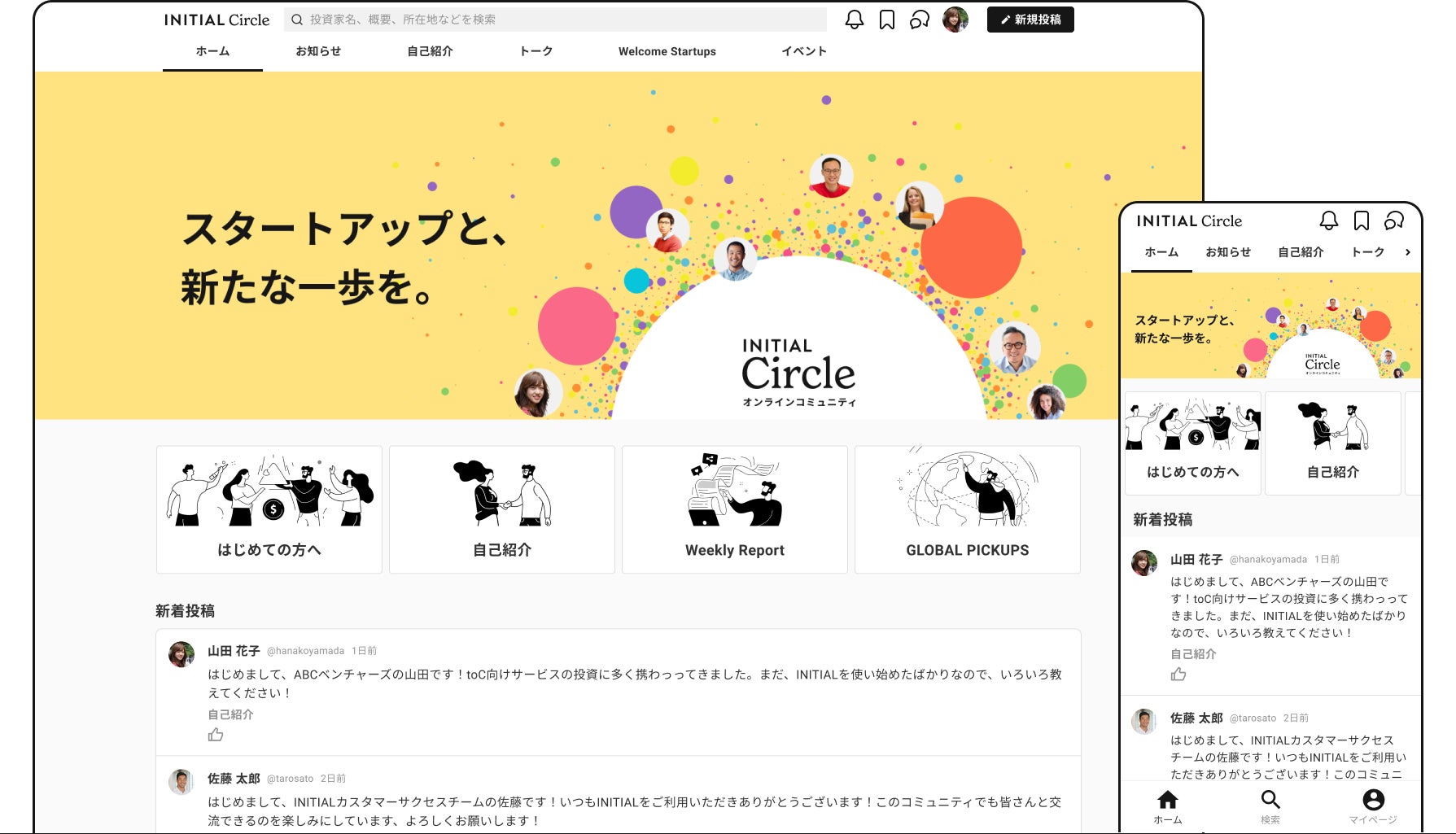Viewport: 1456px width, 834px height.
Task: Open the Welcome Startups tab
Action: (667, 51)
